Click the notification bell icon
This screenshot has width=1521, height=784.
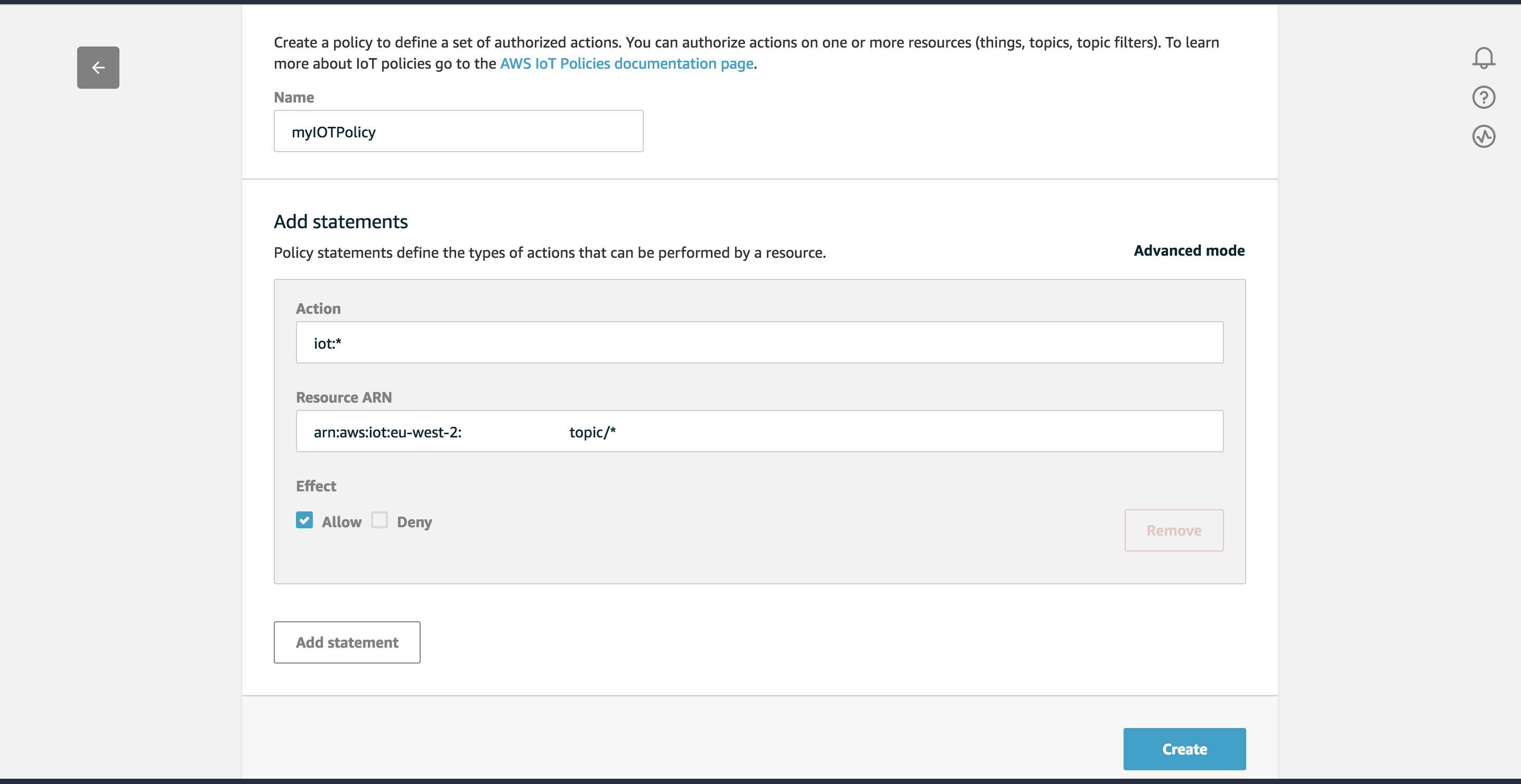1483,57
